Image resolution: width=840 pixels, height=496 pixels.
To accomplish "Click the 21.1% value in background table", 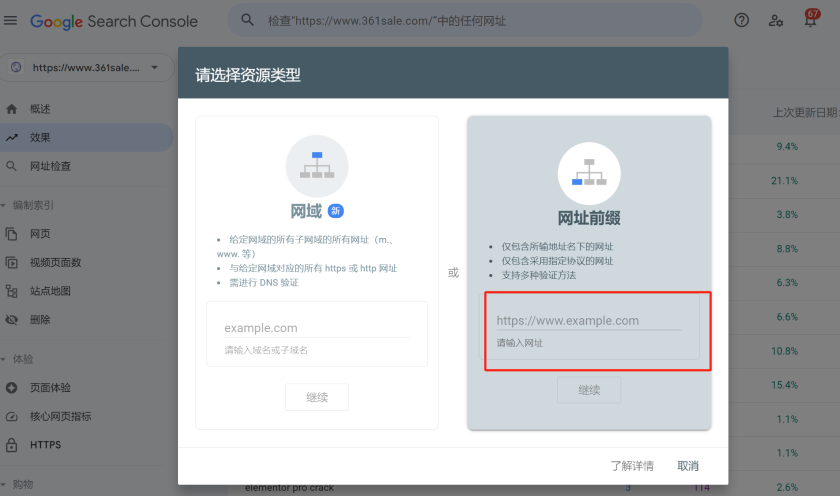I will 784,181.
